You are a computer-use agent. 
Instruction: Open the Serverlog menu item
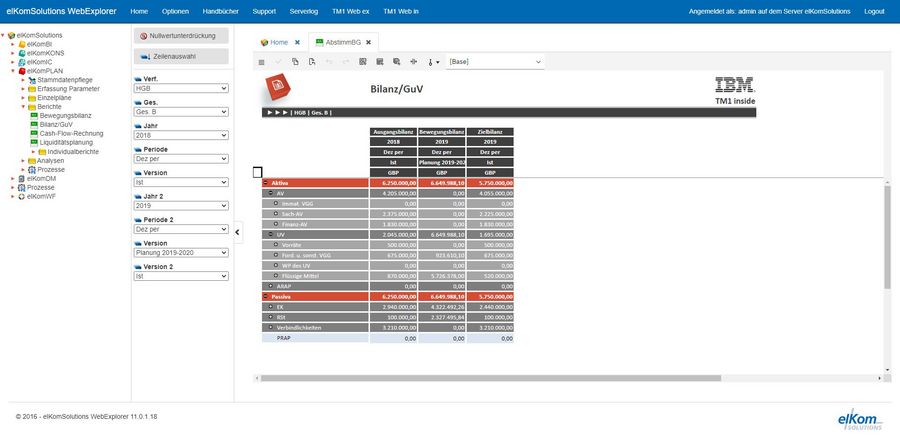click(x=304, y=11)
